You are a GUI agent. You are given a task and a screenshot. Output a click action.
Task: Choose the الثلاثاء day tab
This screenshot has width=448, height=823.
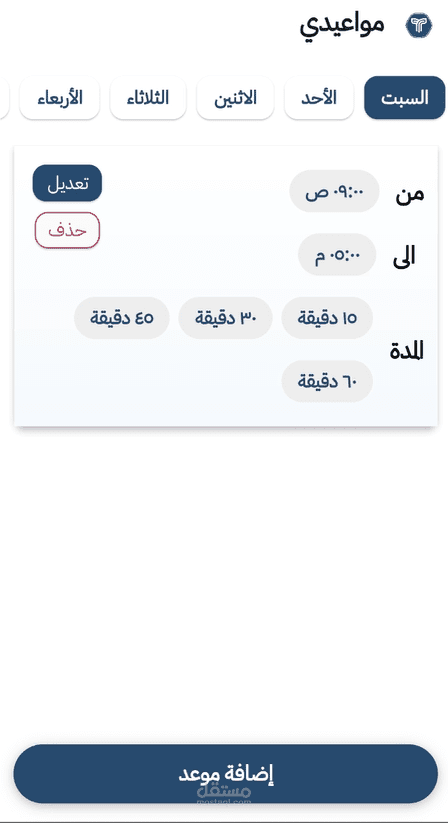tap(148, 98)
